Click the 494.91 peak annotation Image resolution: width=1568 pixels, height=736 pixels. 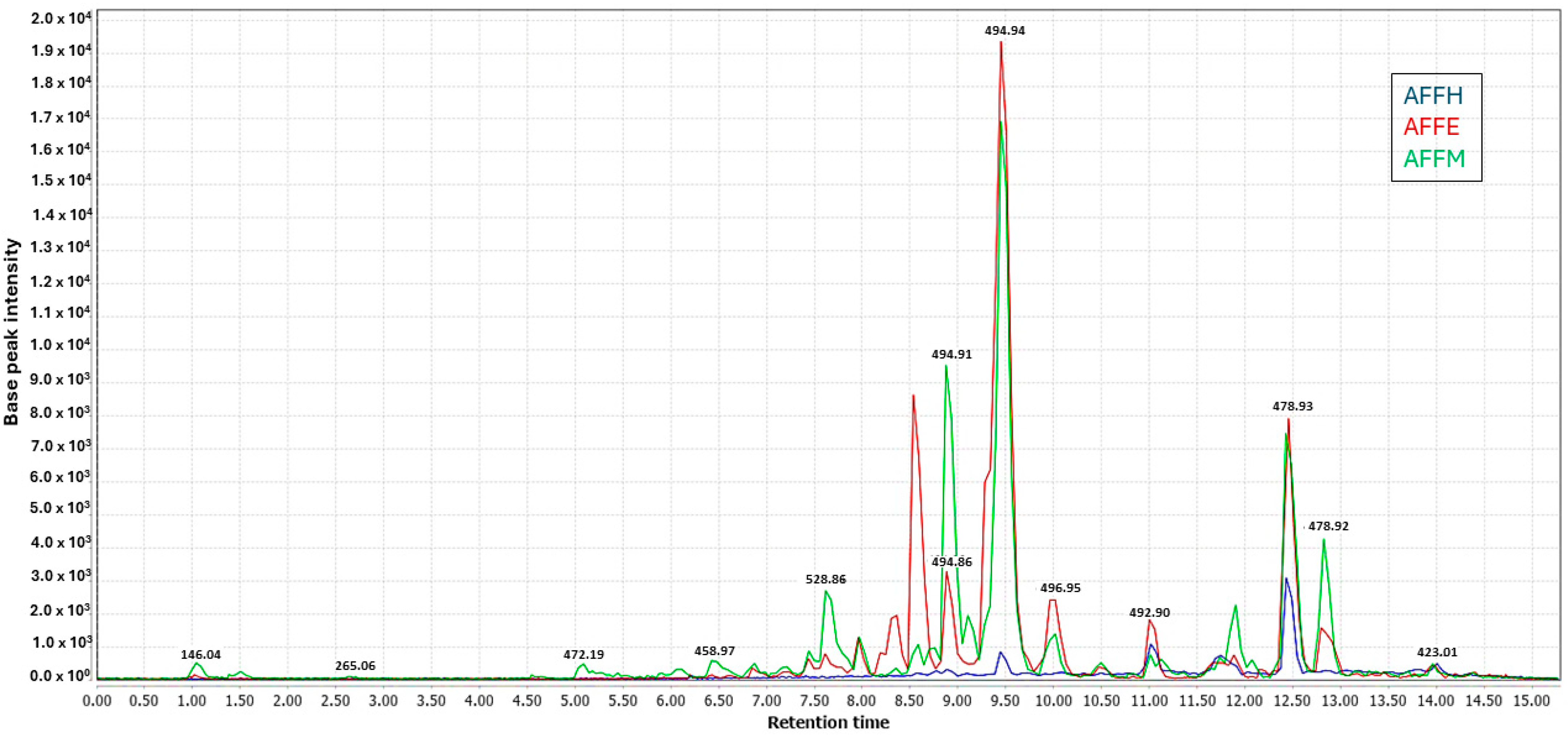(x=952, y=354)
